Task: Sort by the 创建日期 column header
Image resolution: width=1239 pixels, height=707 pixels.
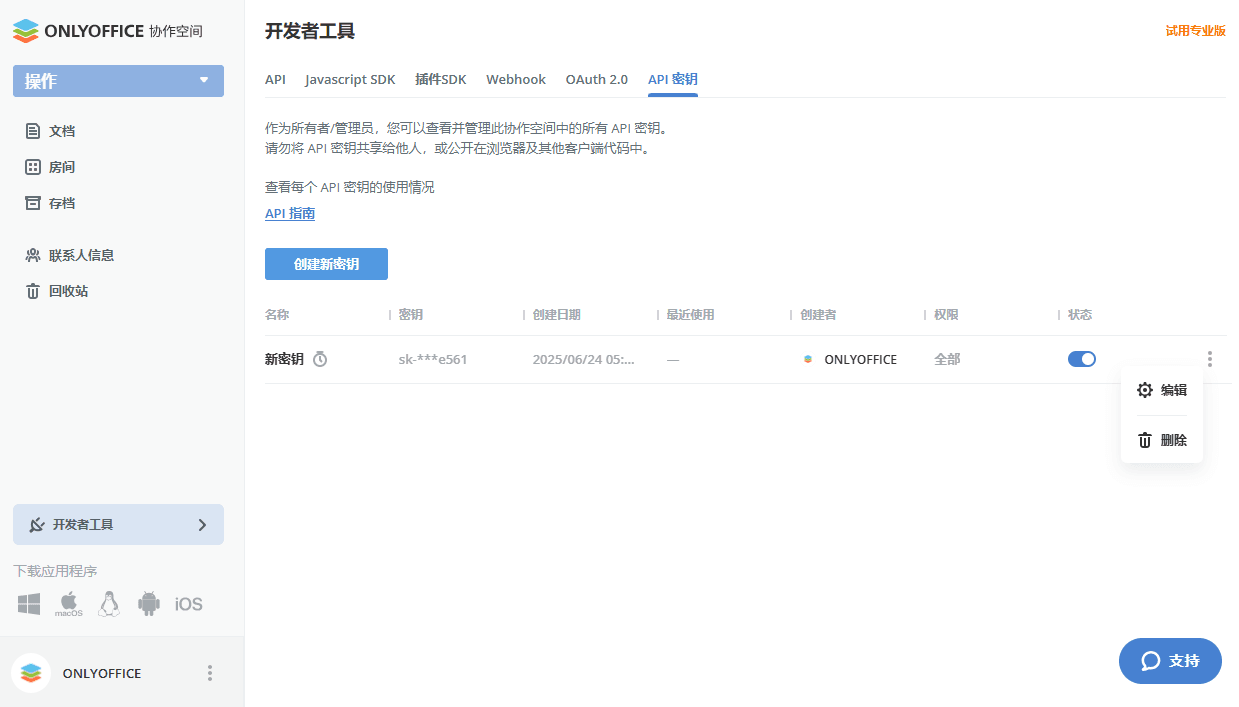Action: [556, 315]
